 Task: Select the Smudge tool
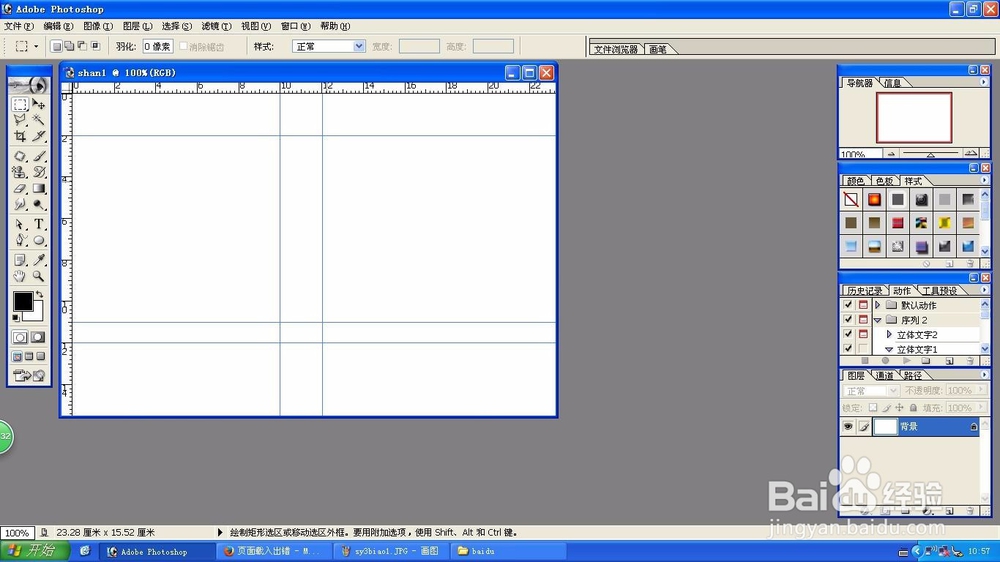pos(20,205)
